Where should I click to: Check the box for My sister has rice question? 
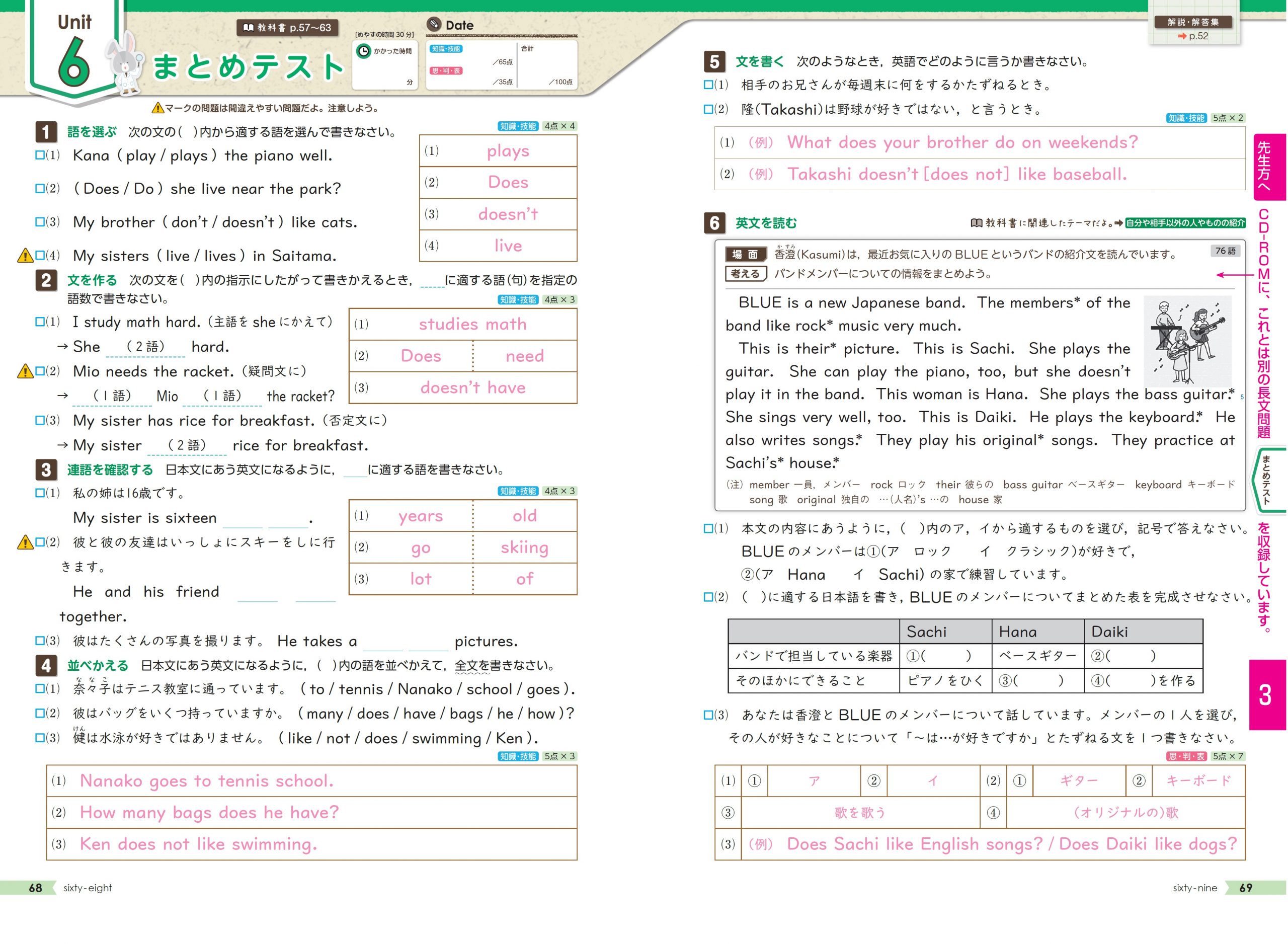point(40,421)
